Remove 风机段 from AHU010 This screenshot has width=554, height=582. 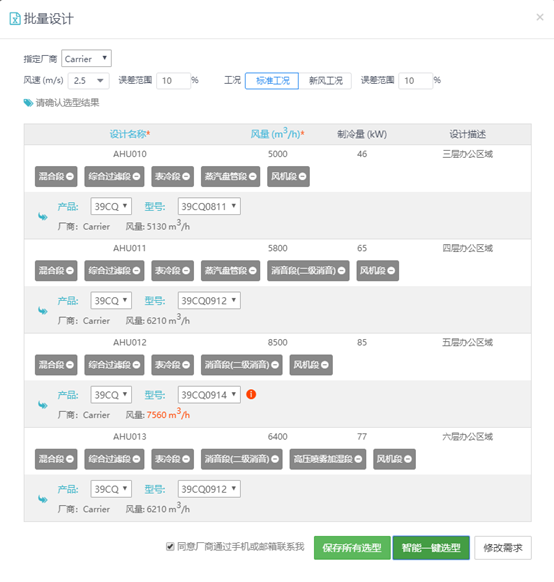point(302,176)
